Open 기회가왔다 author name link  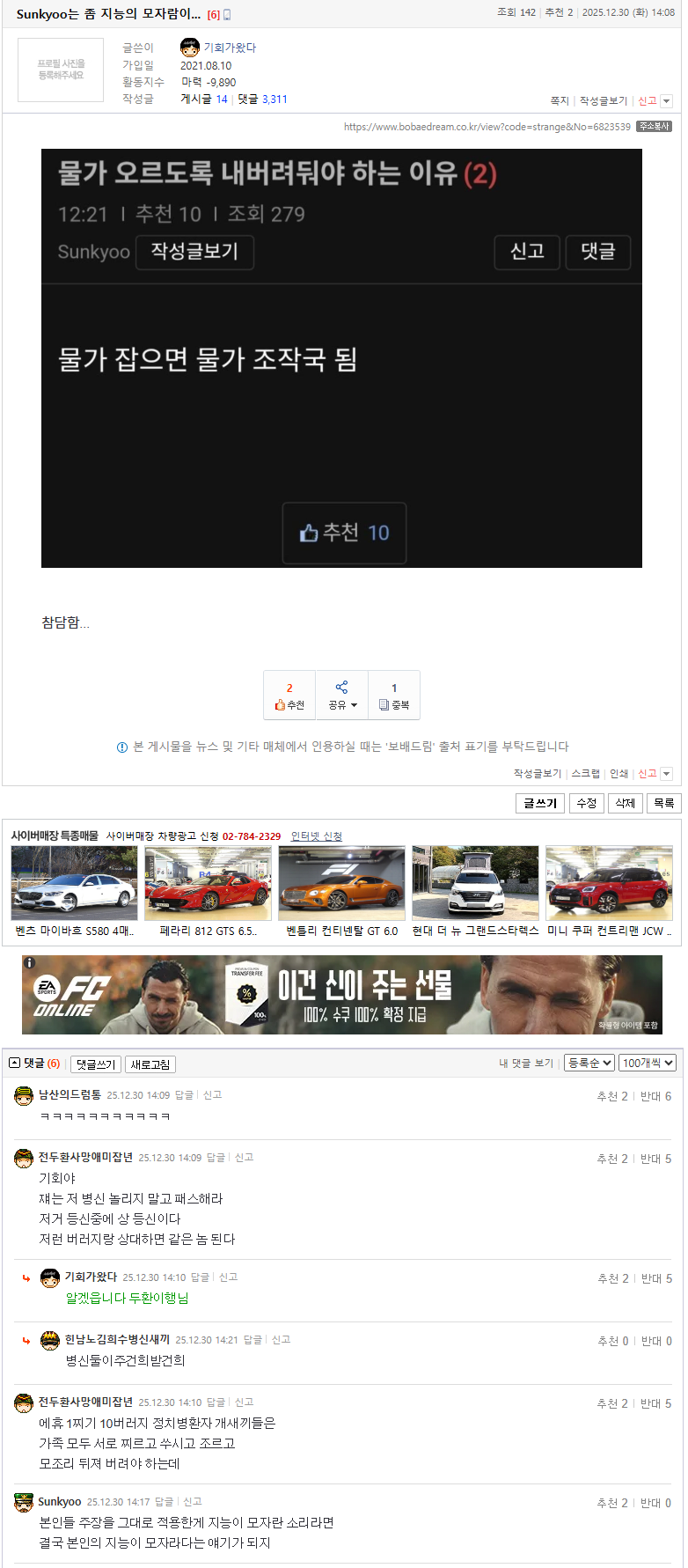230,48
